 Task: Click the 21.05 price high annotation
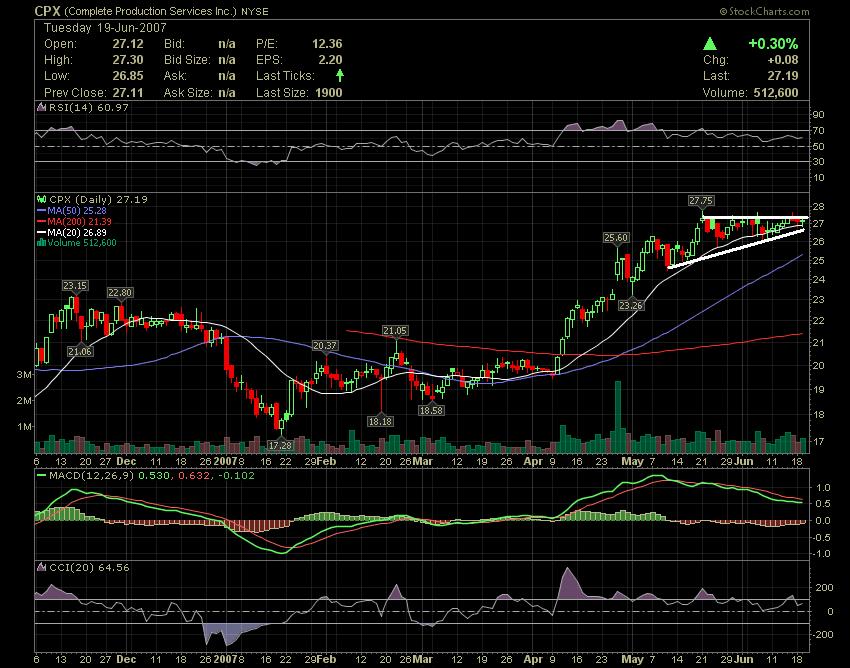(395, 330)
